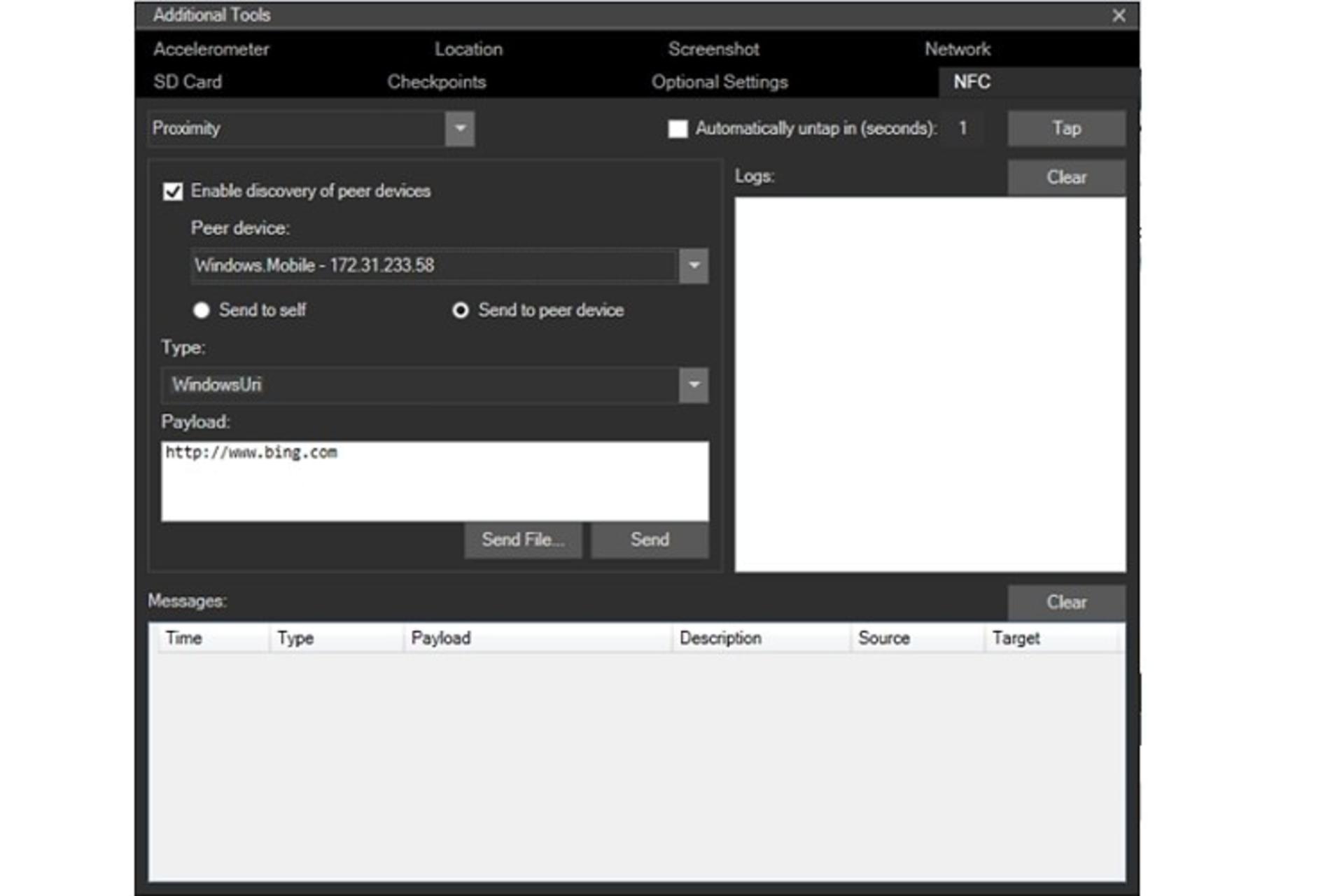The height and width of the screenshot is (896, 1344).
Task: Switch to the Screenshot tab
Action: (x=713, y=49)
